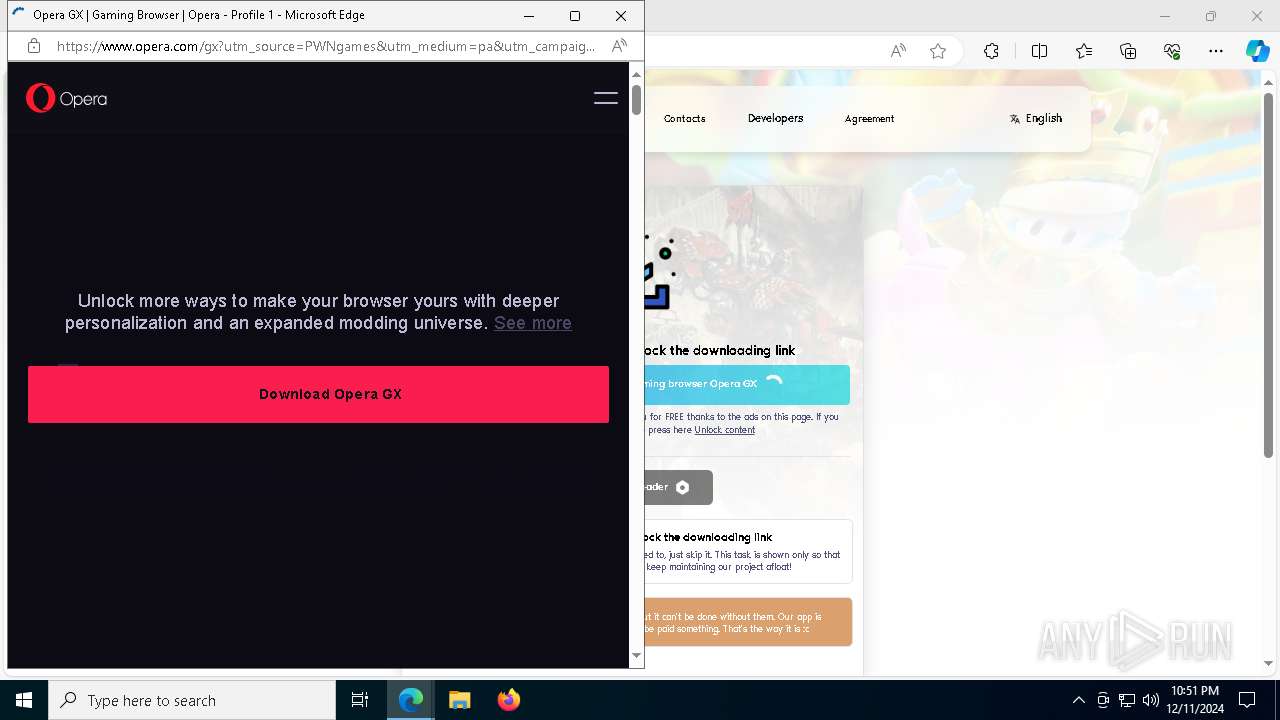Click the hexagon icon on the gray loader button
1280x720 pixels.
click(x=682, y=487)
